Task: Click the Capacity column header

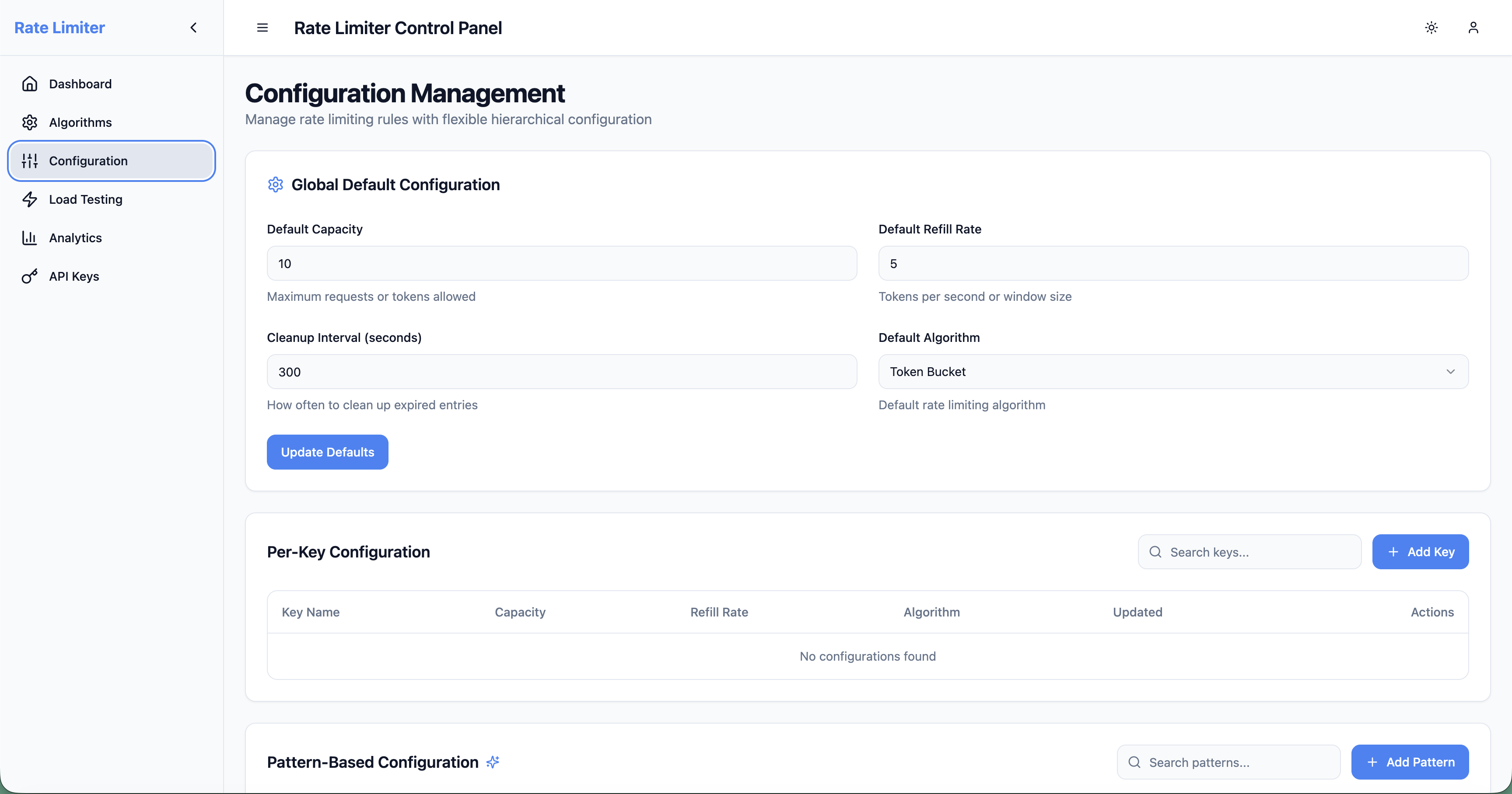Action: pos(520,612)
